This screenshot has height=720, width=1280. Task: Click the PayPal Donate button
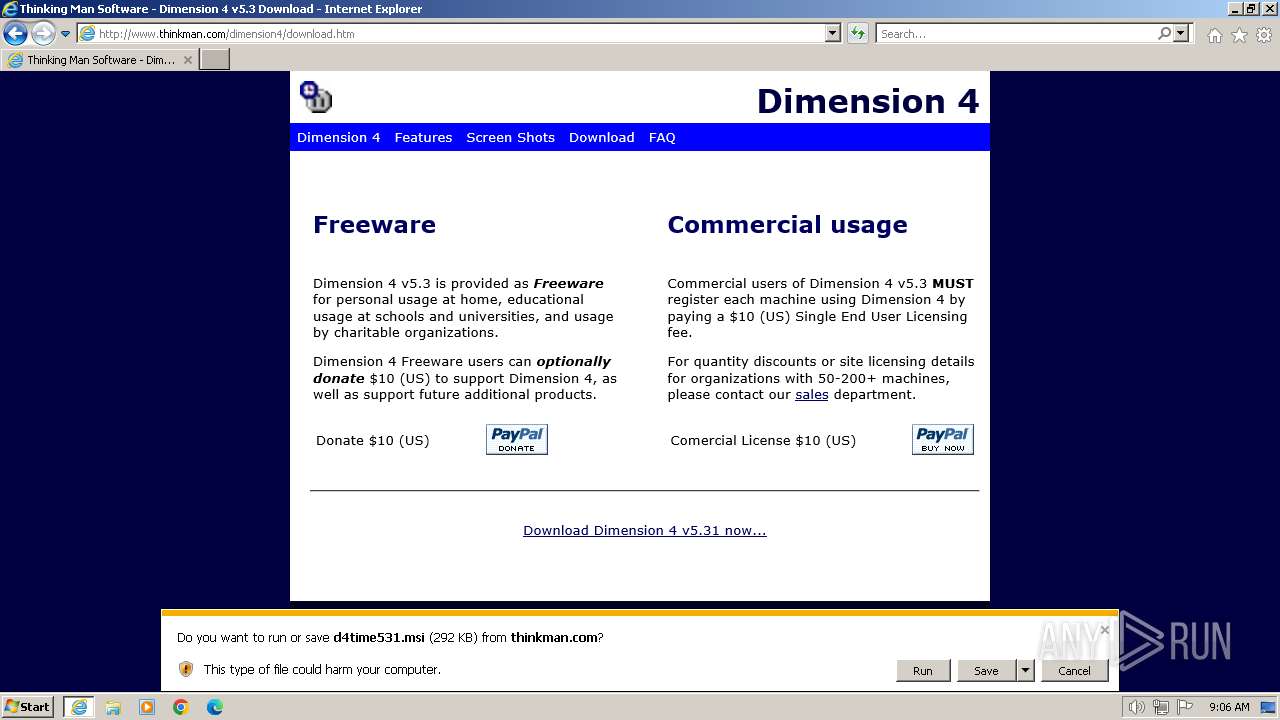(517, 439)
